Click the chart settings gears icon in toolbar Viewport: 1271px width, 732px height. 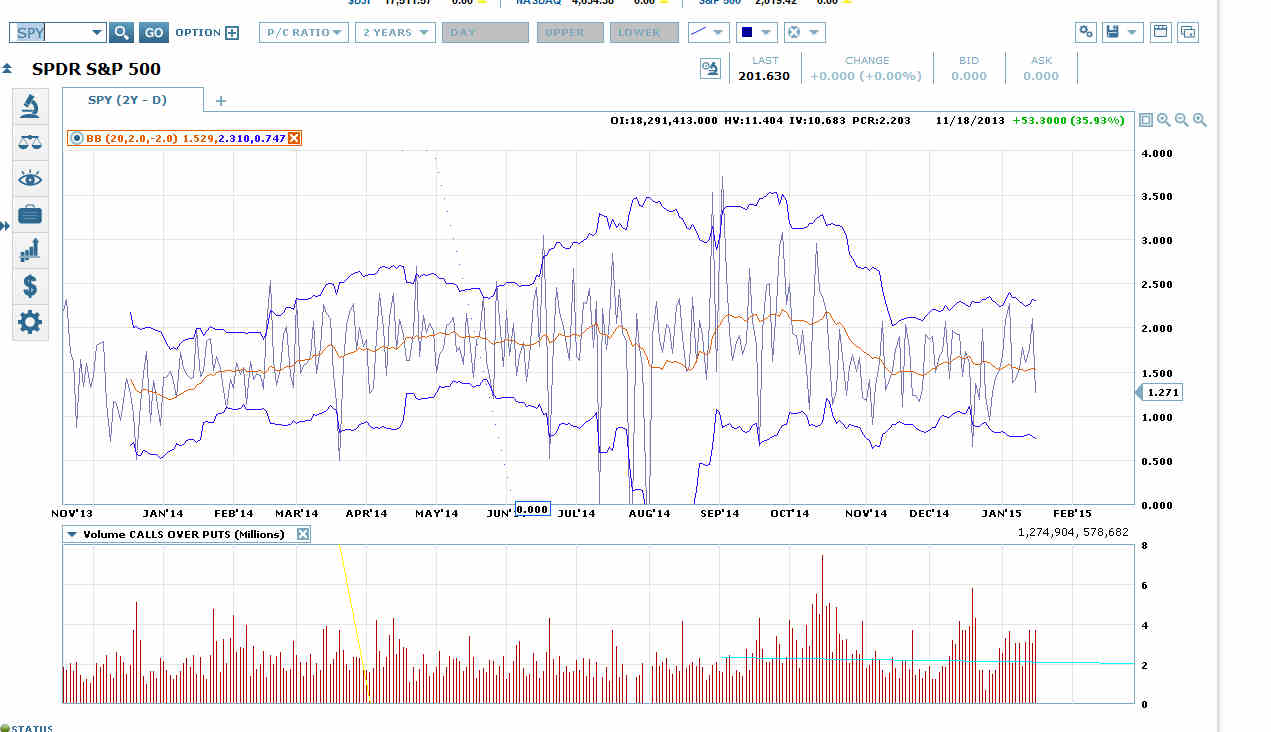(1085, 32)
